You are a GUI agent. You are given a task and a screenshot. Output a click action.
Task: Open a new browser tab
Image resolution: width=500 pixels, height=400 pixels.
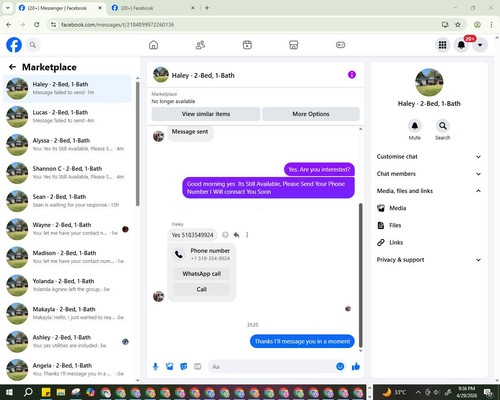[x=207, y=8]
